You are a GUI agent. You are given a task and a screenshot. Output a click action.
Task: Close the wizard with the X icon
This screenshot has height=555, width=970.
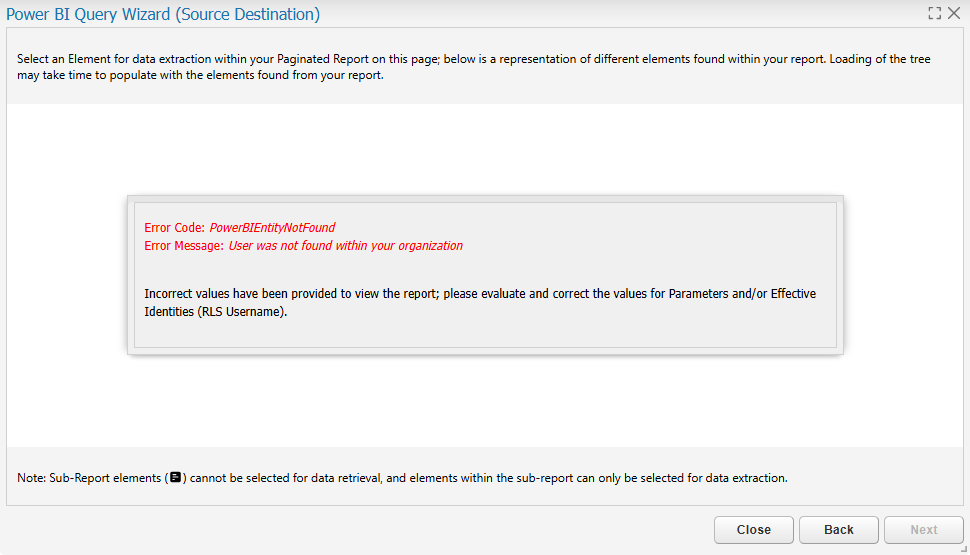(x=954, y=13)
